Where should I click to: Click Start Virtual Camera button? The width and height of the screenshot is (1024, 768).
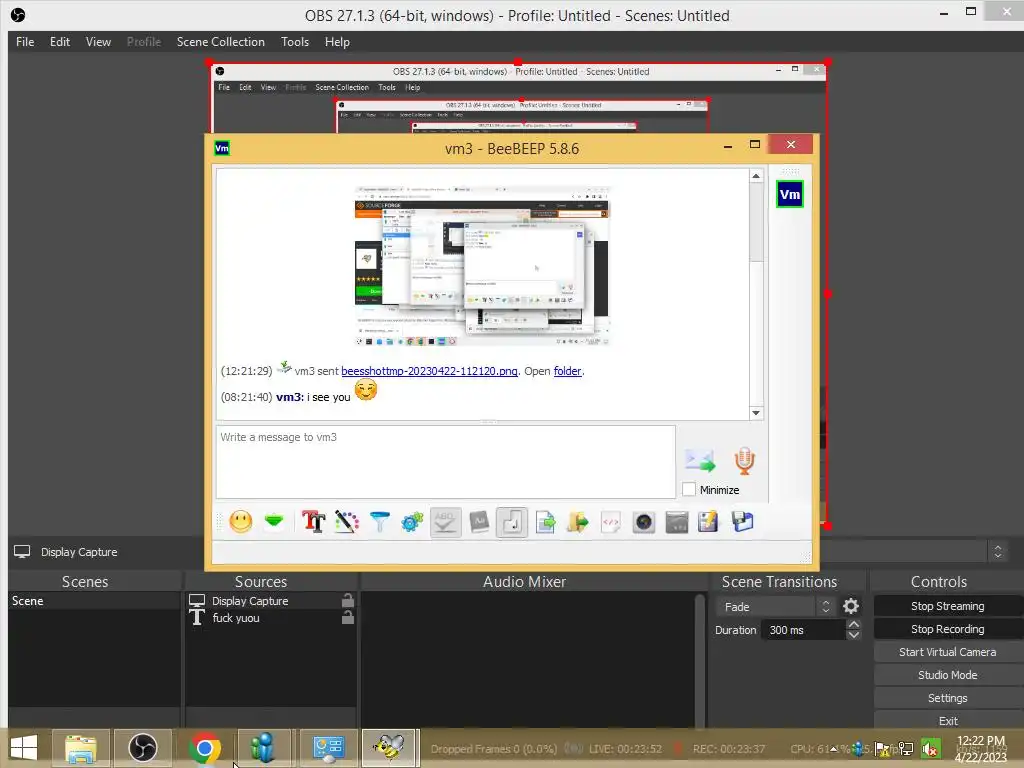(948, 652)
